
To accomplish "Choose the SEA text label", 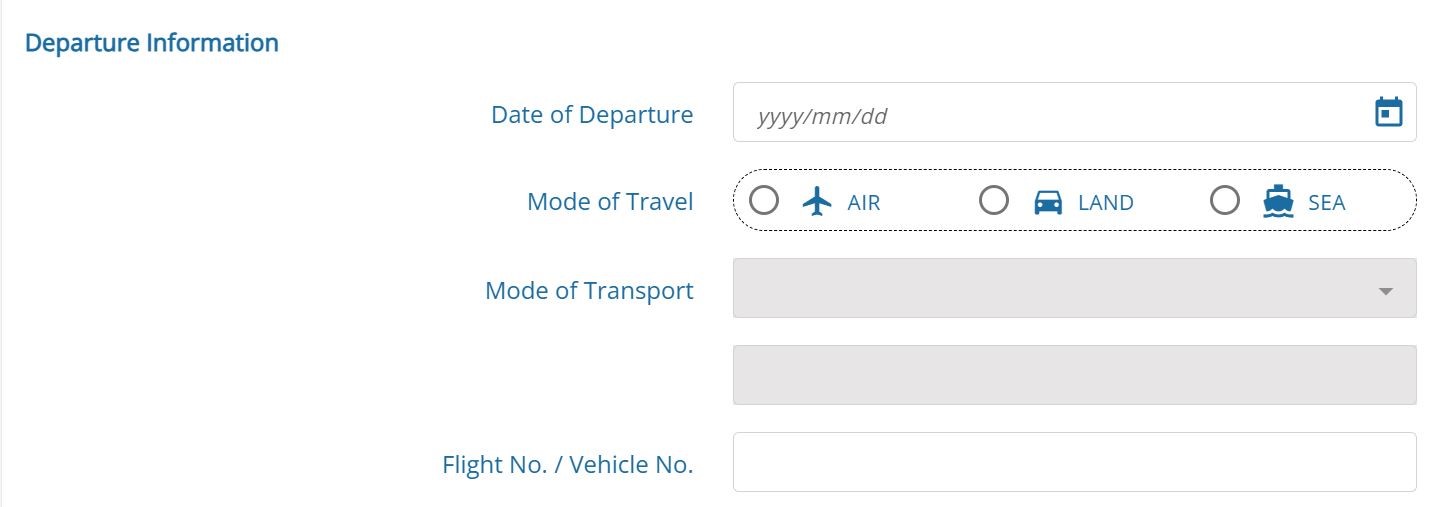I will 1327,203.
